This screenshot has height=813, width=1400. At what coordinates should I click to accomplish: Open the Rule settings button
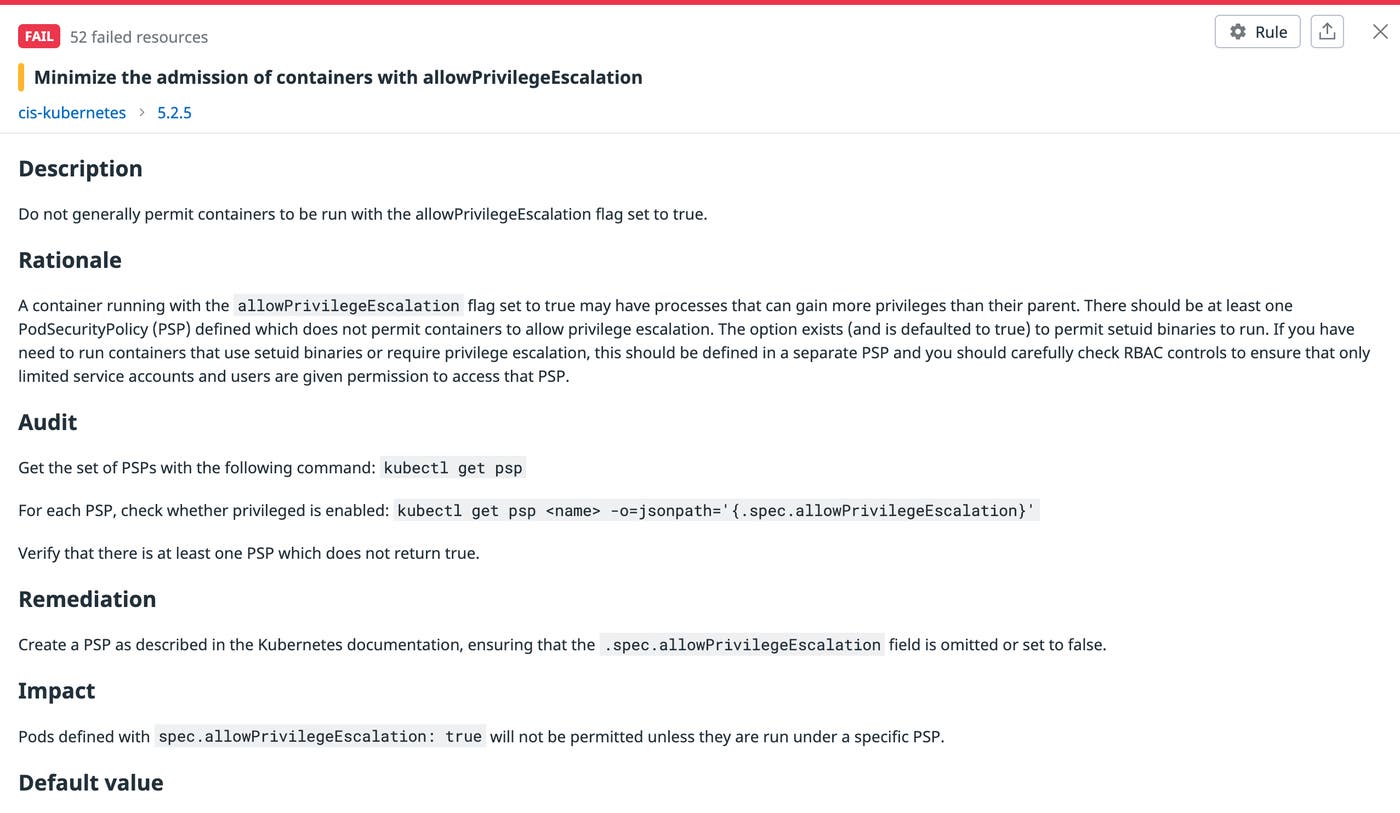point(1256,31)
